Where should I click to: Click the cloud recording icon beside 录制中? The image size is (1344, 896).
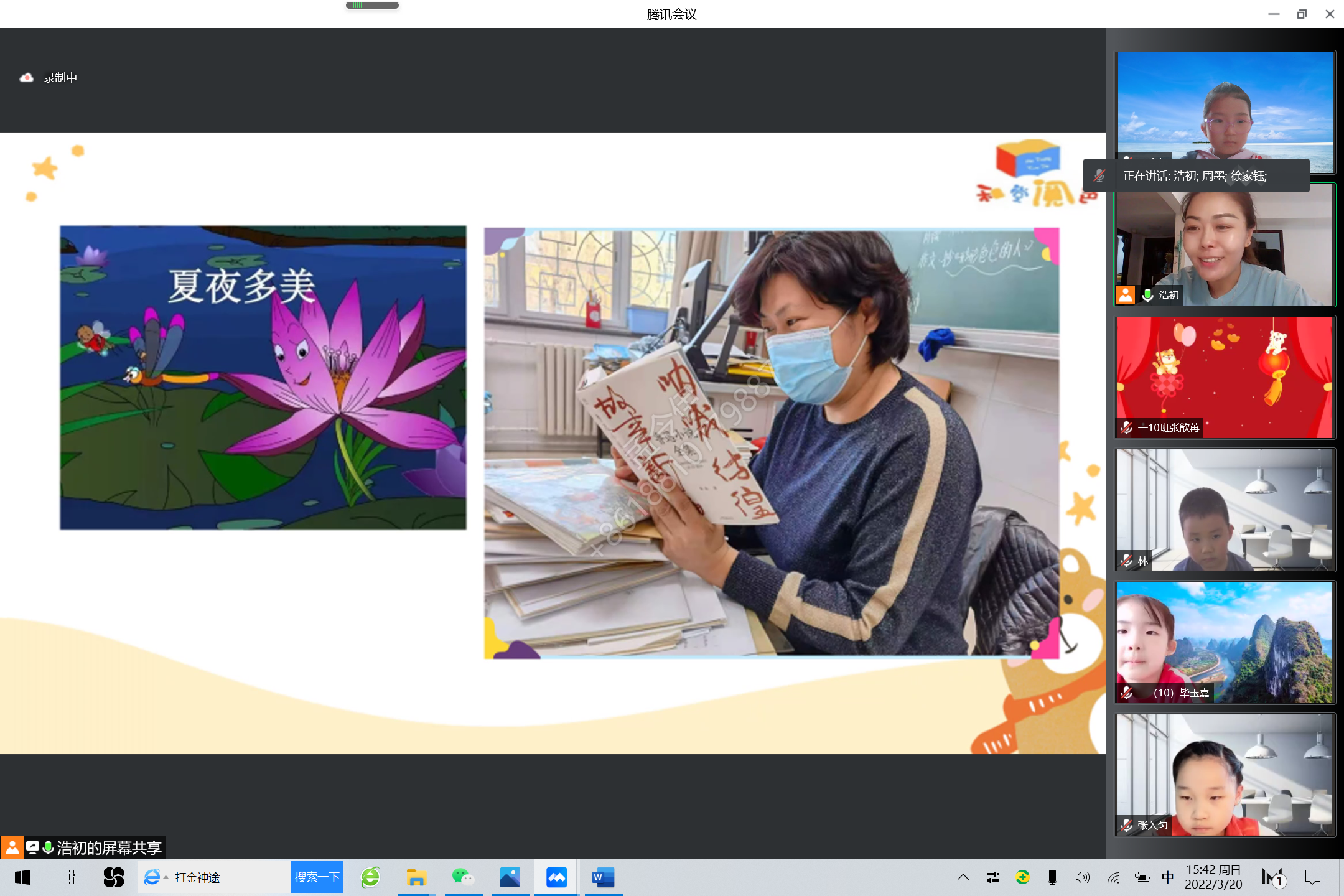26,78
